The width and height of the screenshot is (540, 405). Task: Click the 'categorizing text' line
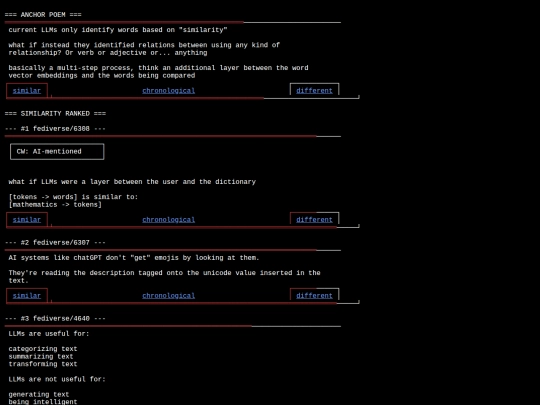[x=43, y=349]
